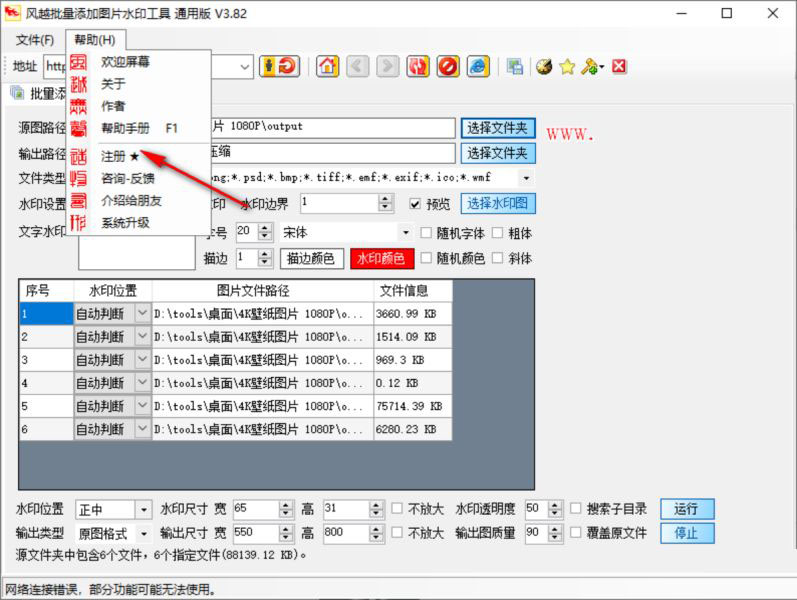The height and width of the screenshot is (600, 797).
Task: Click the red 水印颜色 color button
Action: click(x=382, y=258)
